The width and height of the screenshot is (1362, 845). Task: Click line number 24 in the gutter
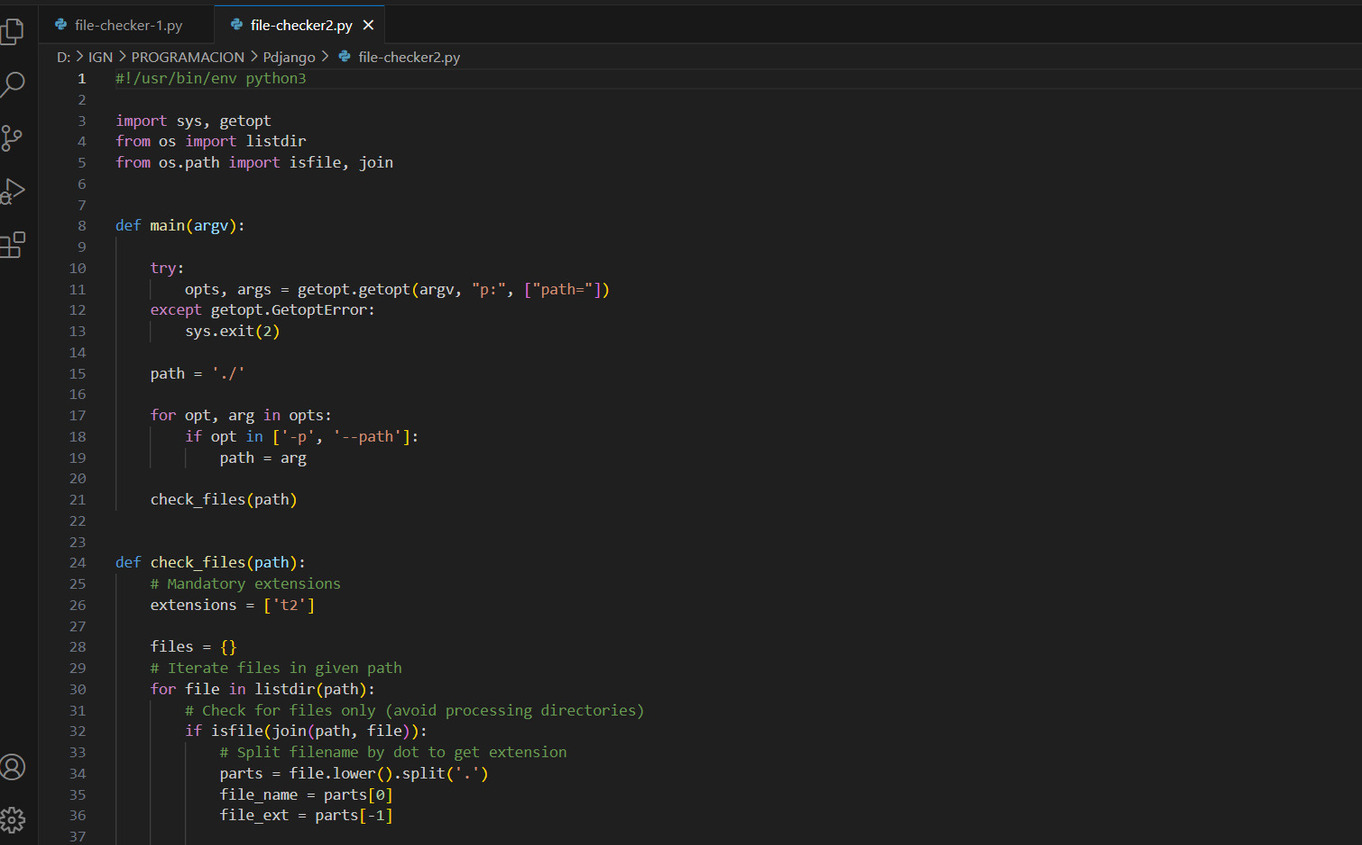(x=78, y=562)
